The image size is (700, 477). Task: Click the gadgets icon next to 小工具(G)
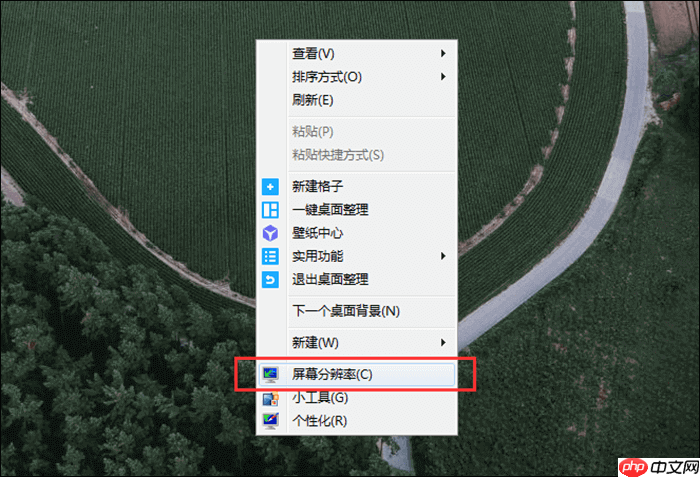coord(270,398)
